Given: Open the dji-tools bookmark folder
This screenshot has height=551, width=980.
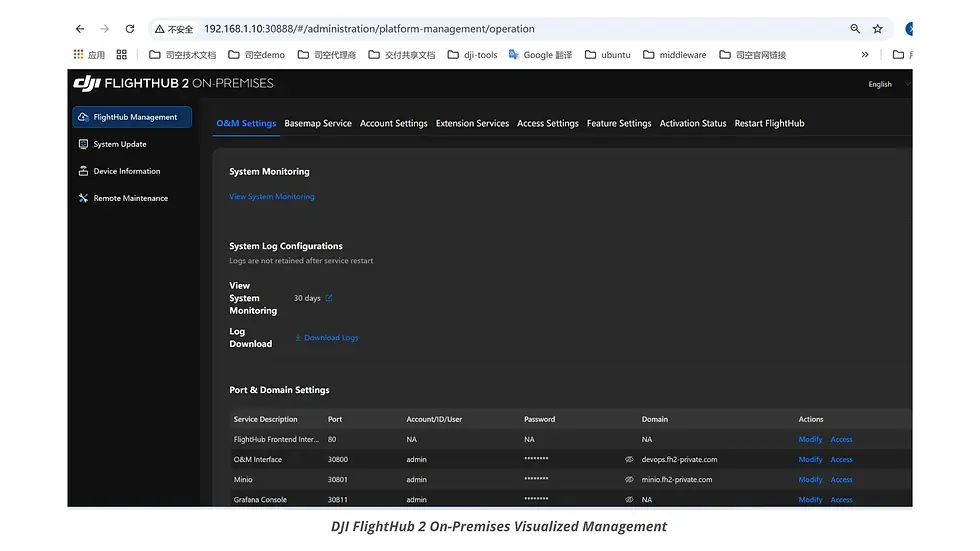Looking at the screenshot, I should click(472, 55).
